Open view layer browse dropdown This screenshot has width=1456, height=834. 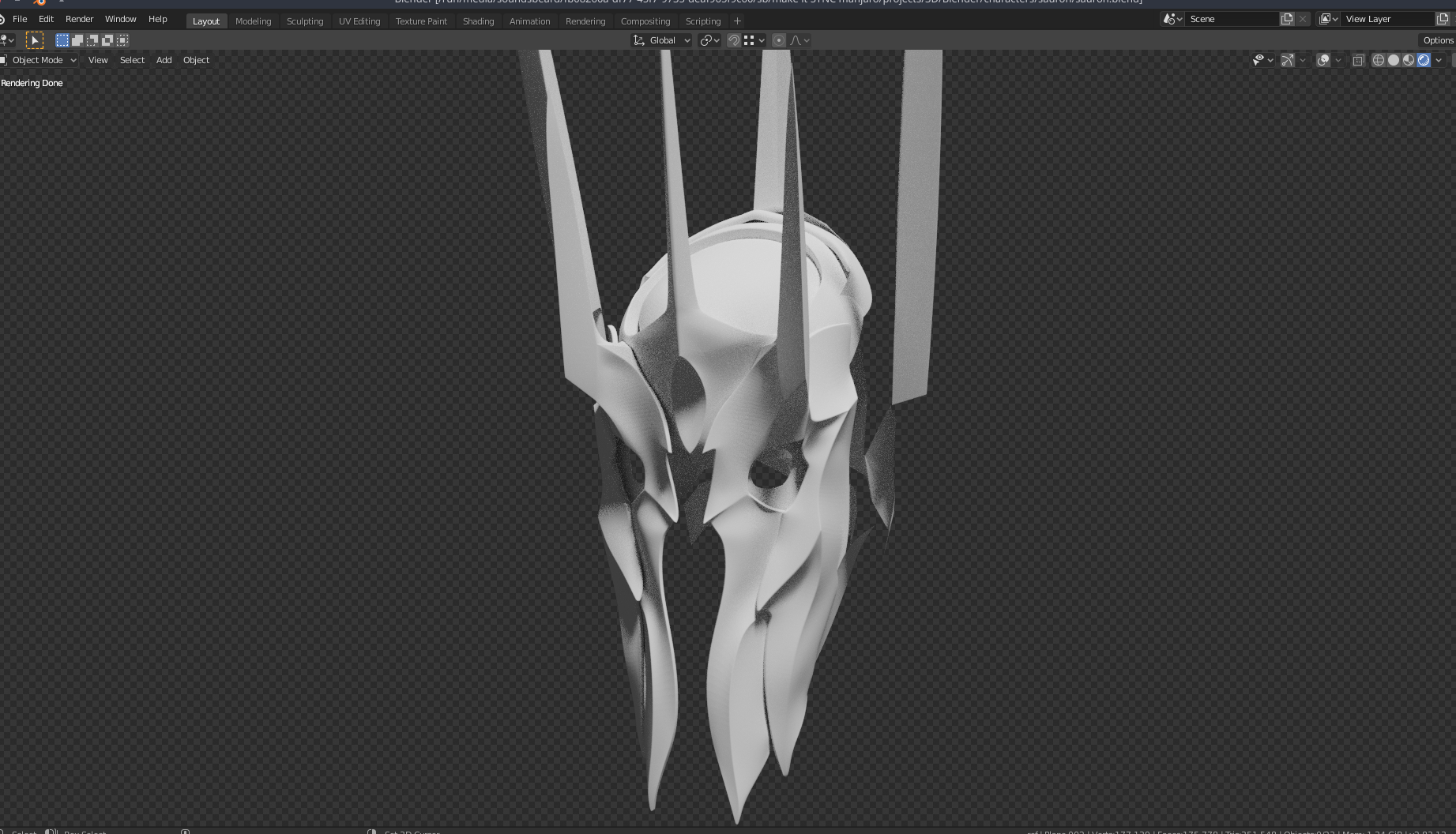(x=1329, y=19)
